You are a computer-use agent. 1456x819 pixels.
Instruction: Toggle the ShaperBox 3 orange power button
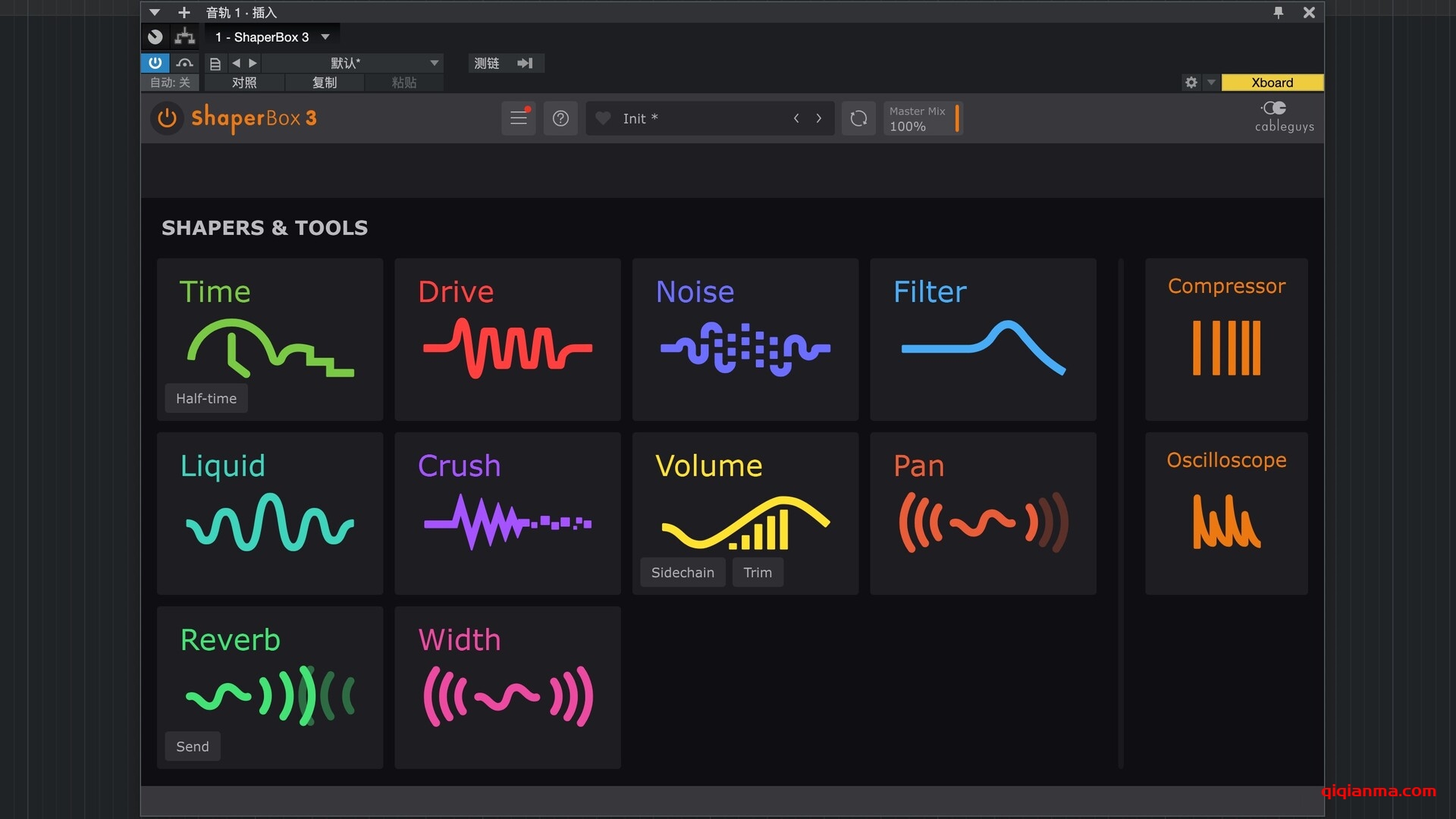tap(167, 118)
